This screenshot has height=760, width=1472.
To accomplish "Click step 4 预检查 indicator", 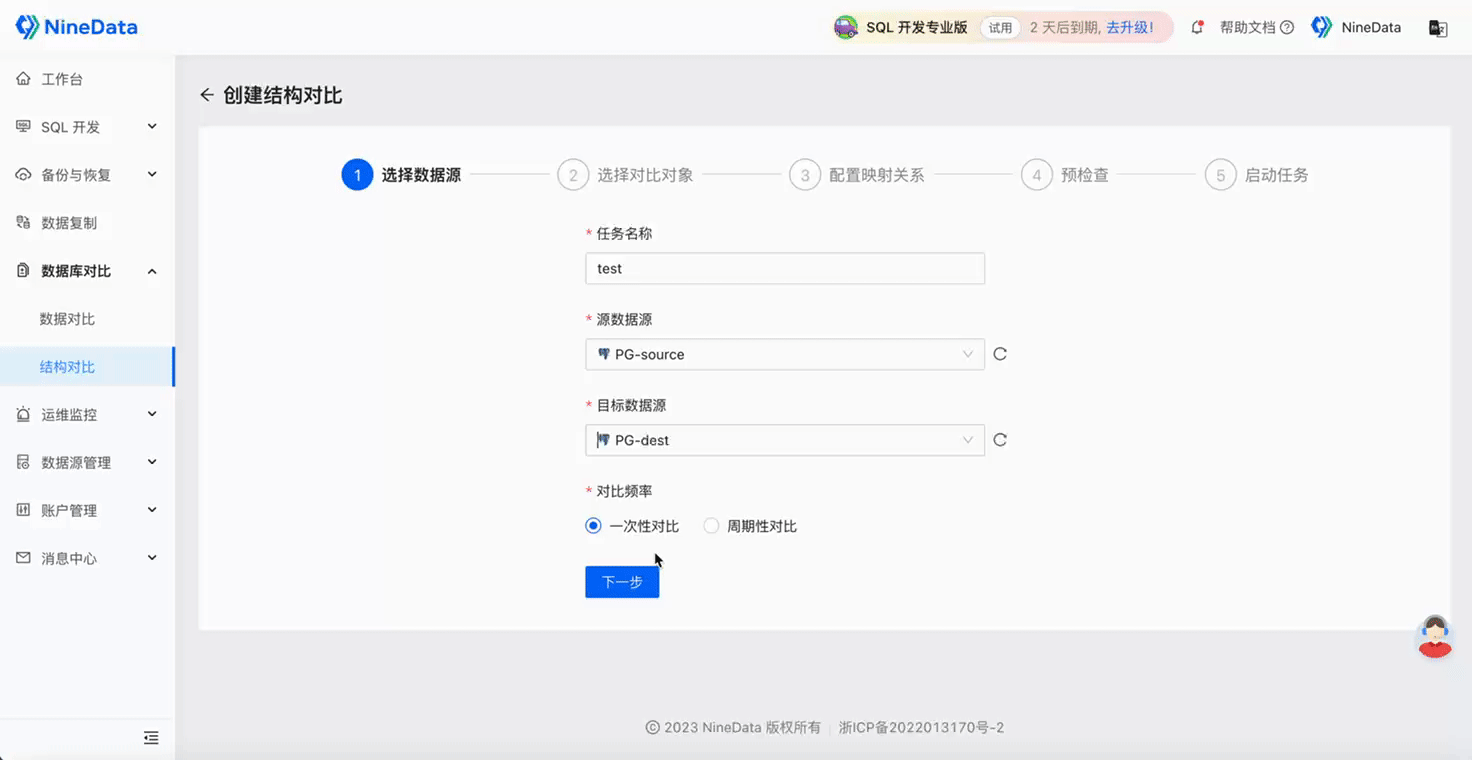I will click(1065, 175).
